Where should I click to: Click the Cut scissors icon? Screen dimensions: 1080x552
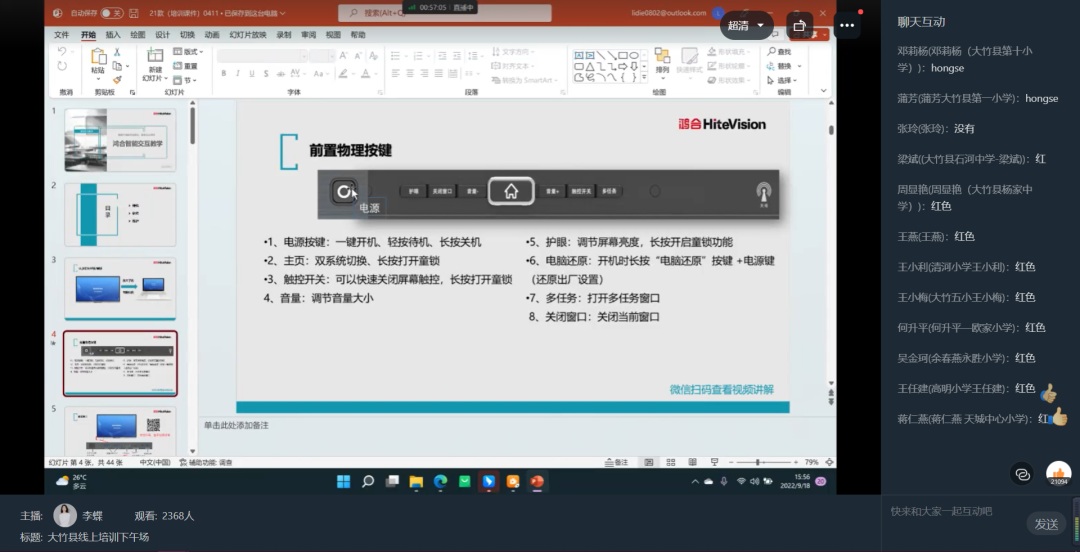117,52
